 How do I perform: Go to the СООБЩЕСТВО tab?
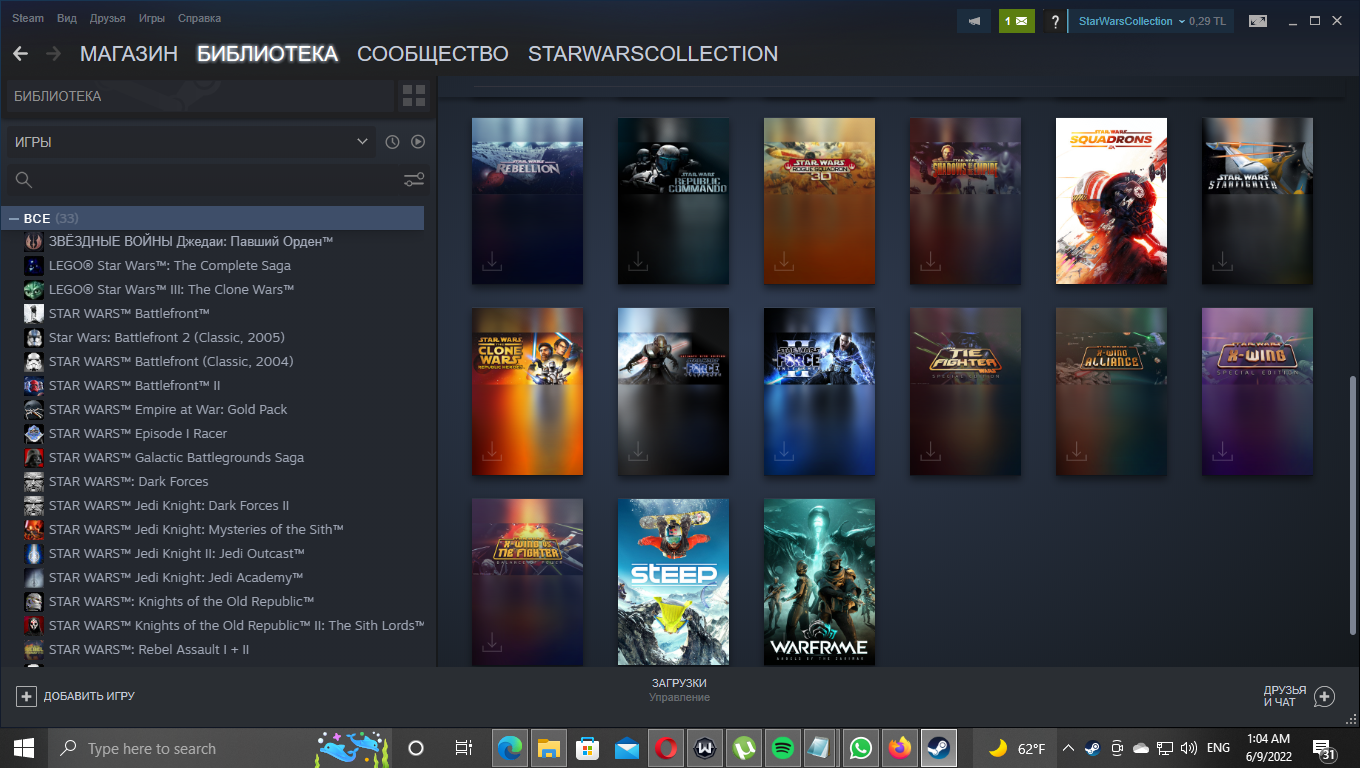[433, 54]
